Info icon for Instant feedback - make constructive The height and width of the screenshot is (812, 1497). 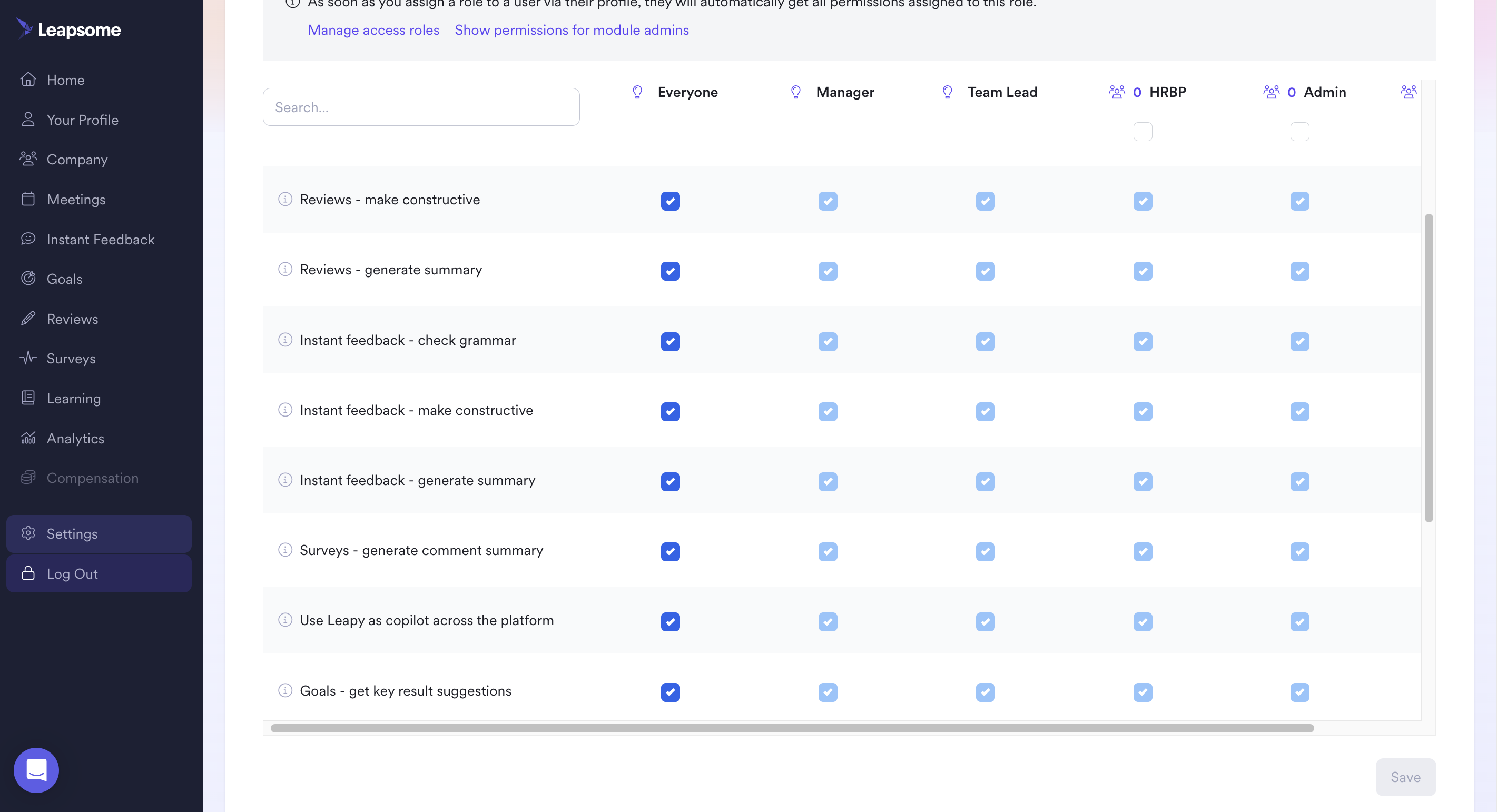tap(285, 410)
